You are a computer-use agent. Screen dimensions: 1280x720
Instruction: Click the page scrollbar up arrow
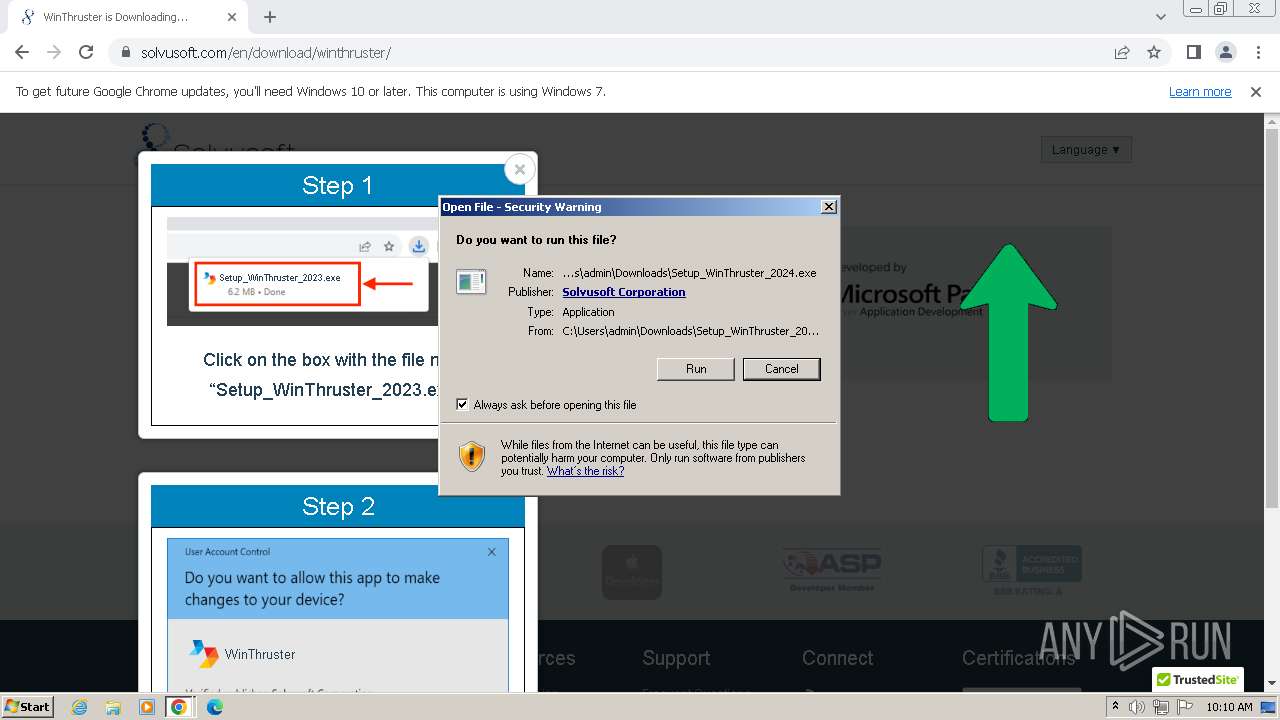1272,120
